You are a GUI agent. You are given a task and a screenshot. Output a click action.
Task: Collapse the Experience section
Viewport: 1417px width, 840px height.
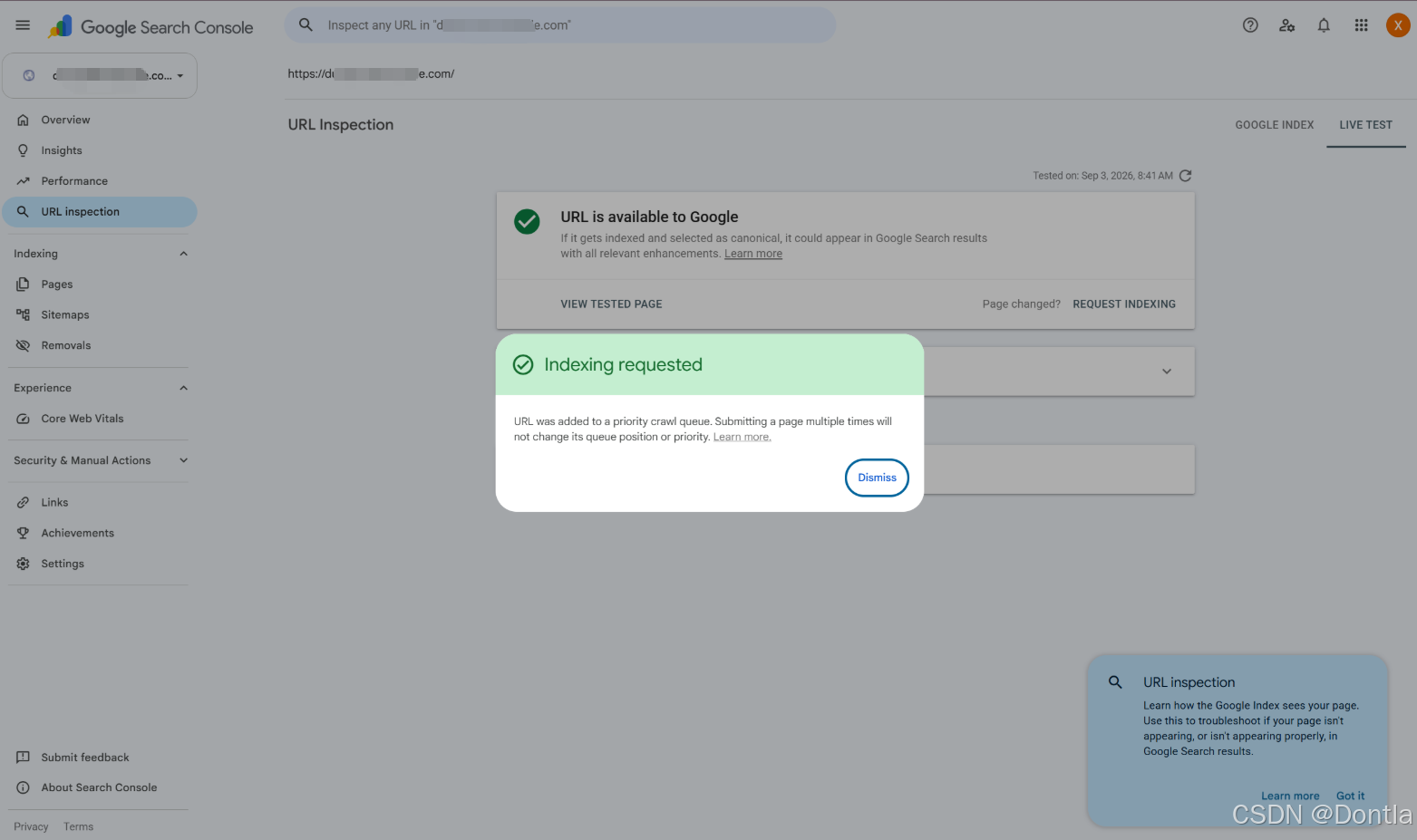[183, 388]
